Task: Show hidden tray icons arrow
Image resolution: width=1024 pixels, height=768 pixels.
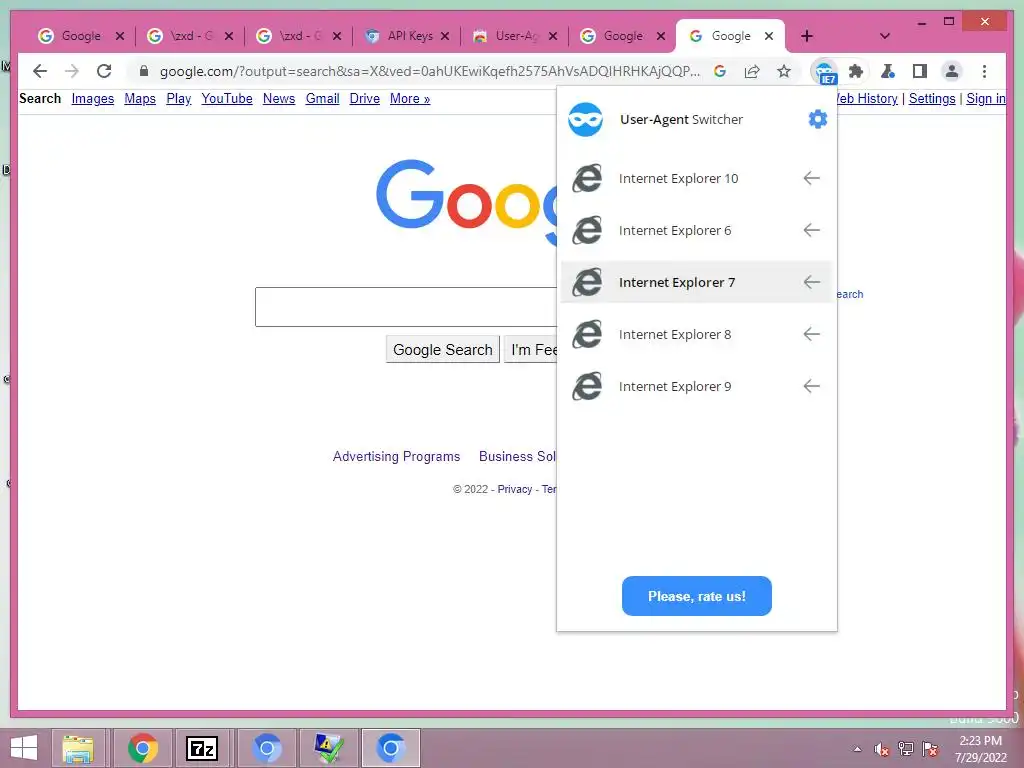Action: point(857,749)
